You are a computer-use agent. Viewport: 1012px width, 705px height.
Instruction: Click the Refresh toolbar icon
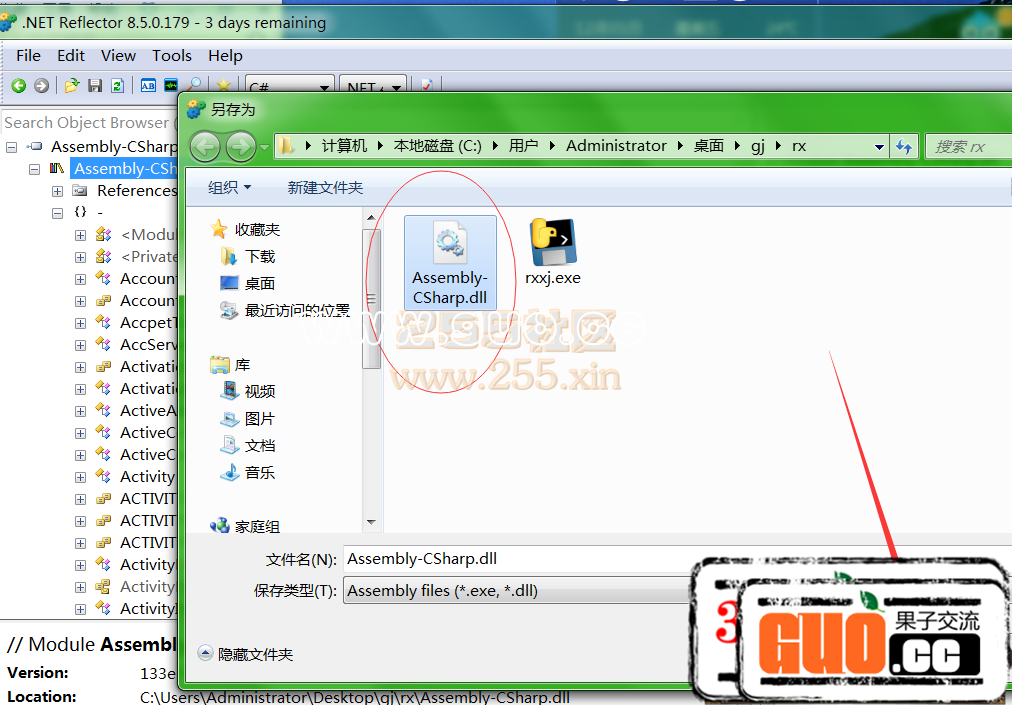point(117,86)
